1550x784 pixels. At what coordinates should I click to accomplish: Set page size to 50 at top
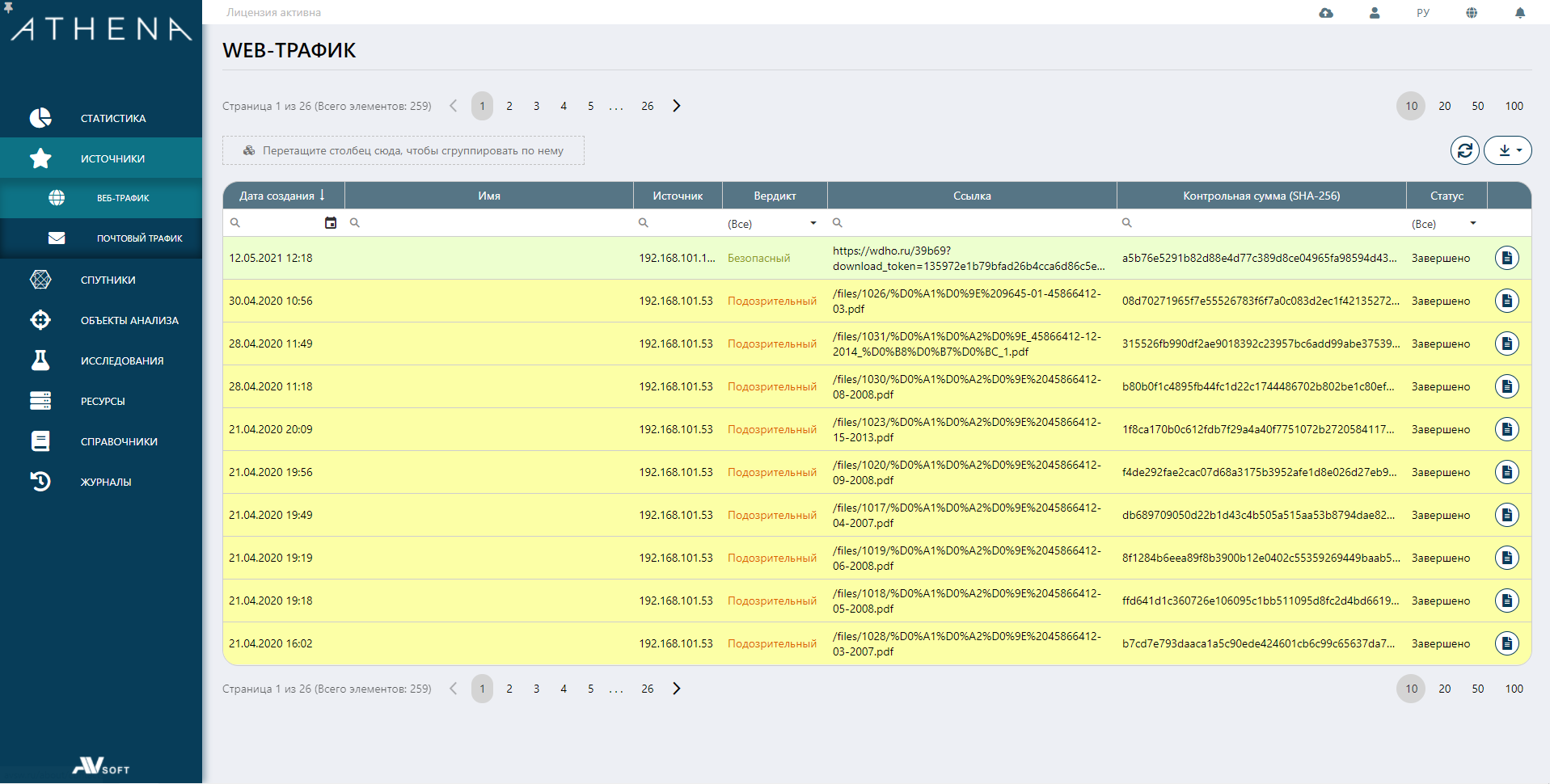click(x=1477, y=106)
